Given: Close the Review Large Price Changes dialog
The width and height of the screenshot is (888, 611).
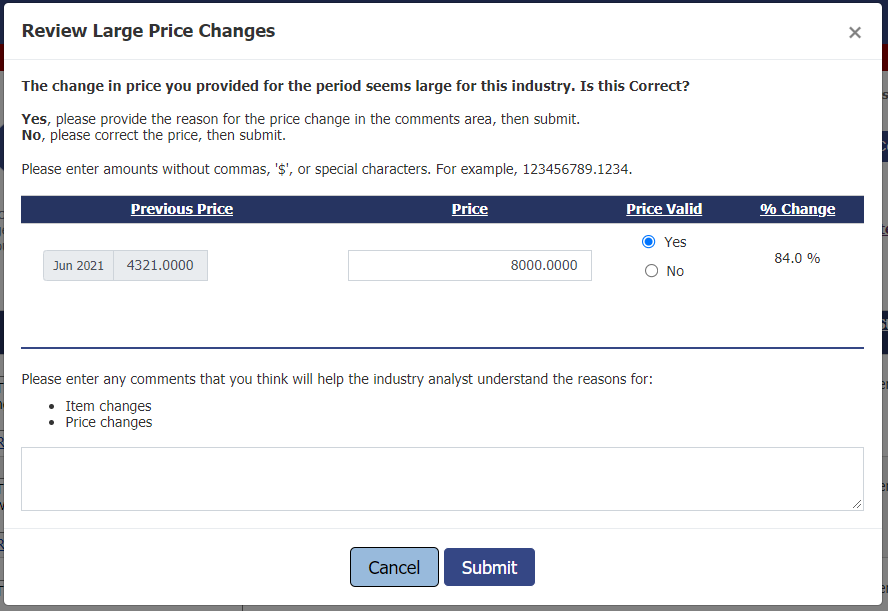Looking at the screenshot, I should pos(854,33).
